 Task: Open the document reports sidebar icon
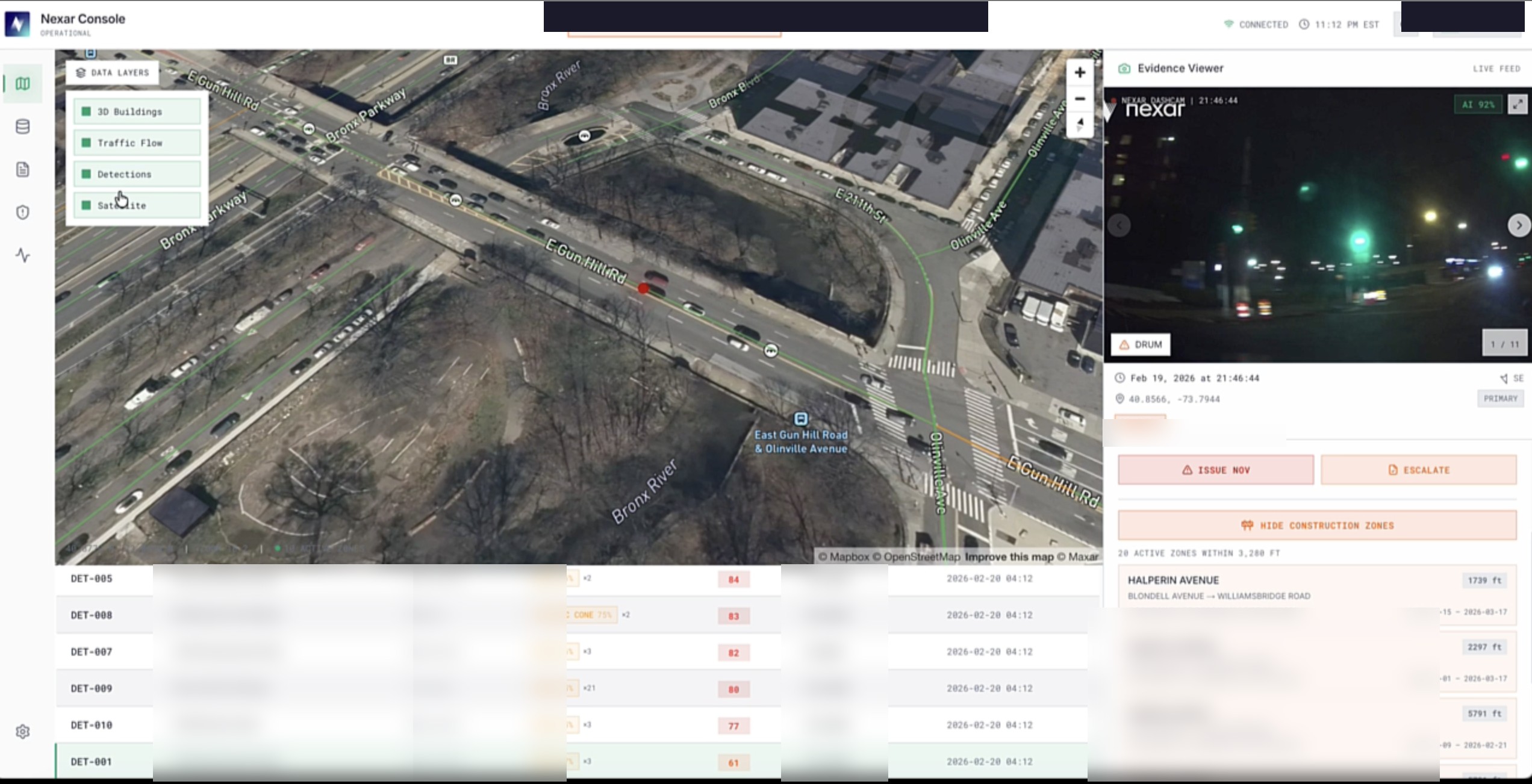(23, 170)
